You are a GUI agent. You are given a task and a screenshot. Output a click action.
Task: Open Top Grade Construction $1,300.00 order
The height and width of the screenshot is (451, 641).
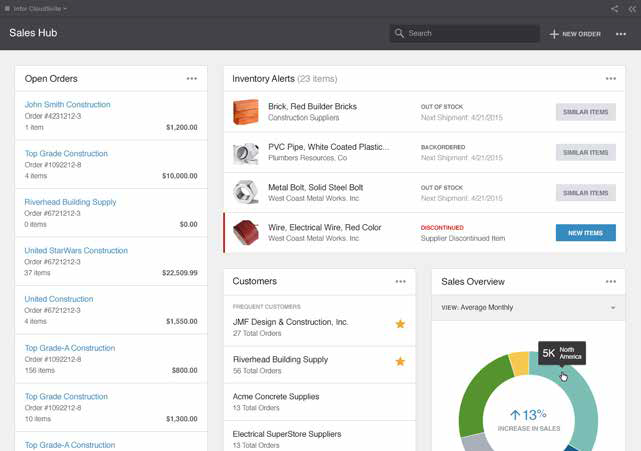click(x=66, y=396)
